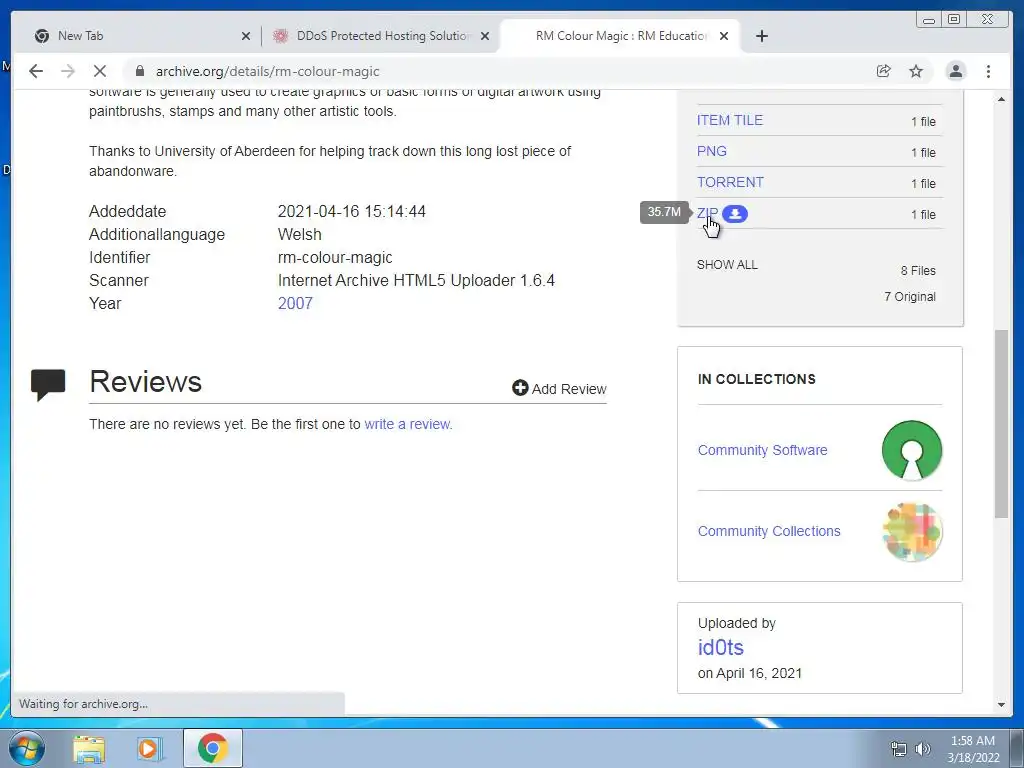Open the volume speaker tray icon

point(923,749)
